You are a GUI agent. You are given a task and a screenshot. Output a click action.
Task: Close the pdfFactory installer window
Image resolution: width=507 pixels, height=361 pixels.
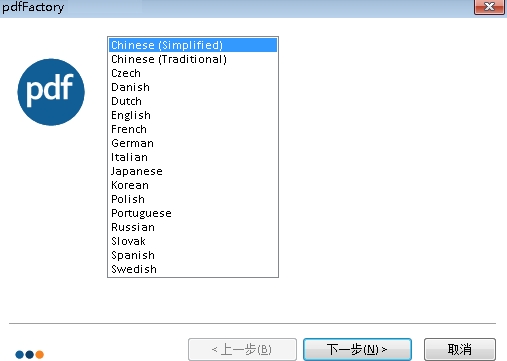point(489,7)
